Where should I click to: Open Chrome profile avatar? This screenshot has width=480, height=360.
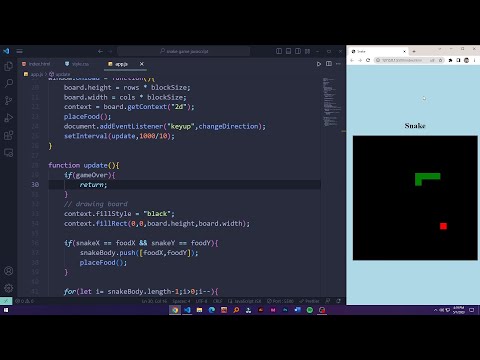tap(467, 60)
